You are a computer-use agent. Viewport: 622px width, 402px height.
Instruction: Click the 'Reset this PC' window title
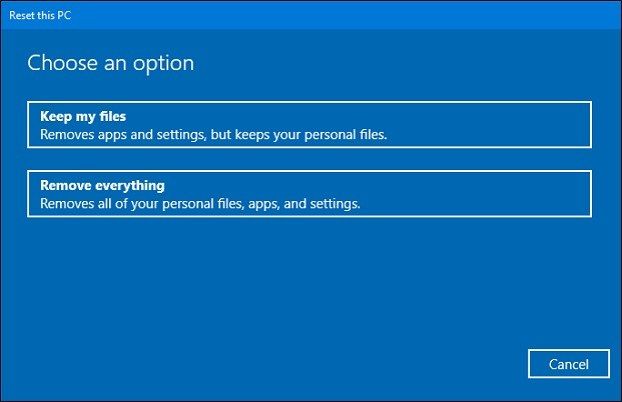click(40, 15)
